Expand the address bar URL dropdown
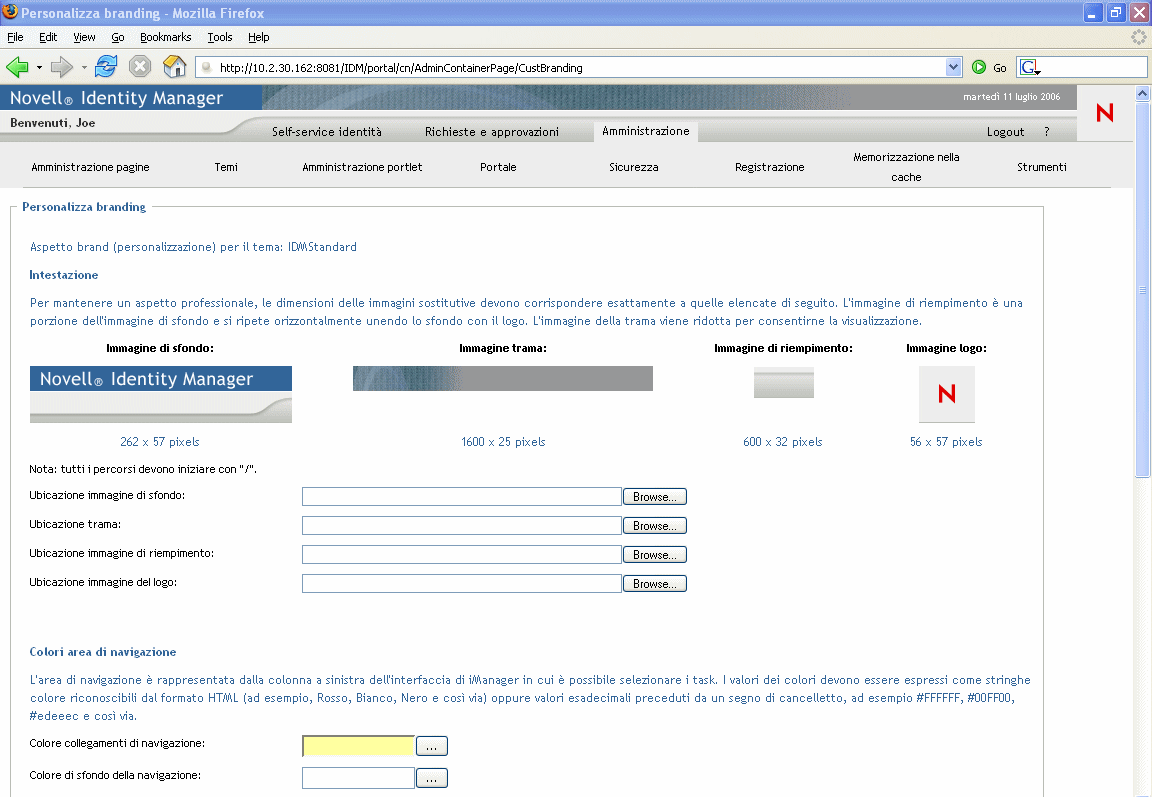The width and height of the screenshot is (1152, 797). pos(953,68)
